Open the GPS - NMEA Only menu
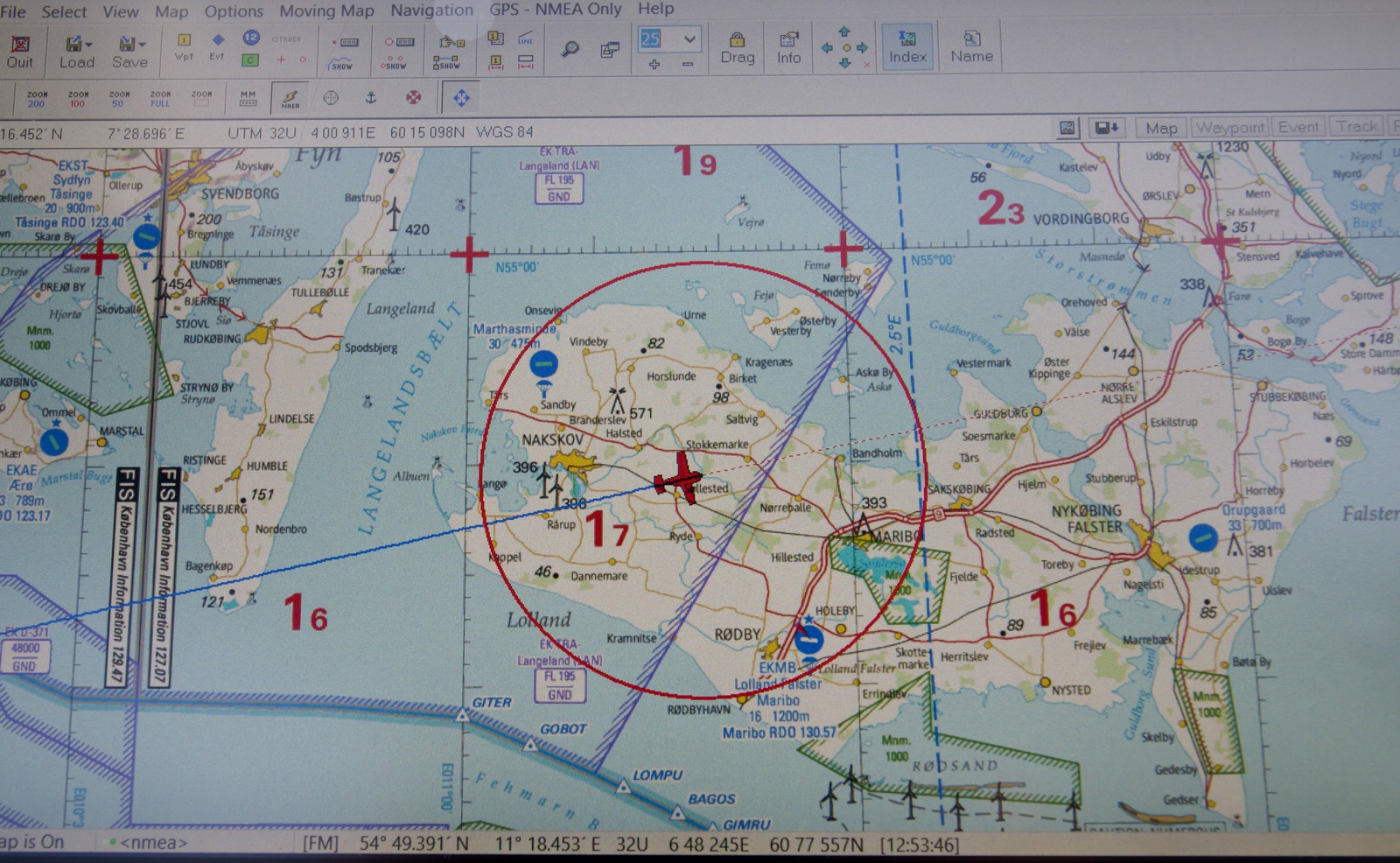 click(x=555, y=9)
